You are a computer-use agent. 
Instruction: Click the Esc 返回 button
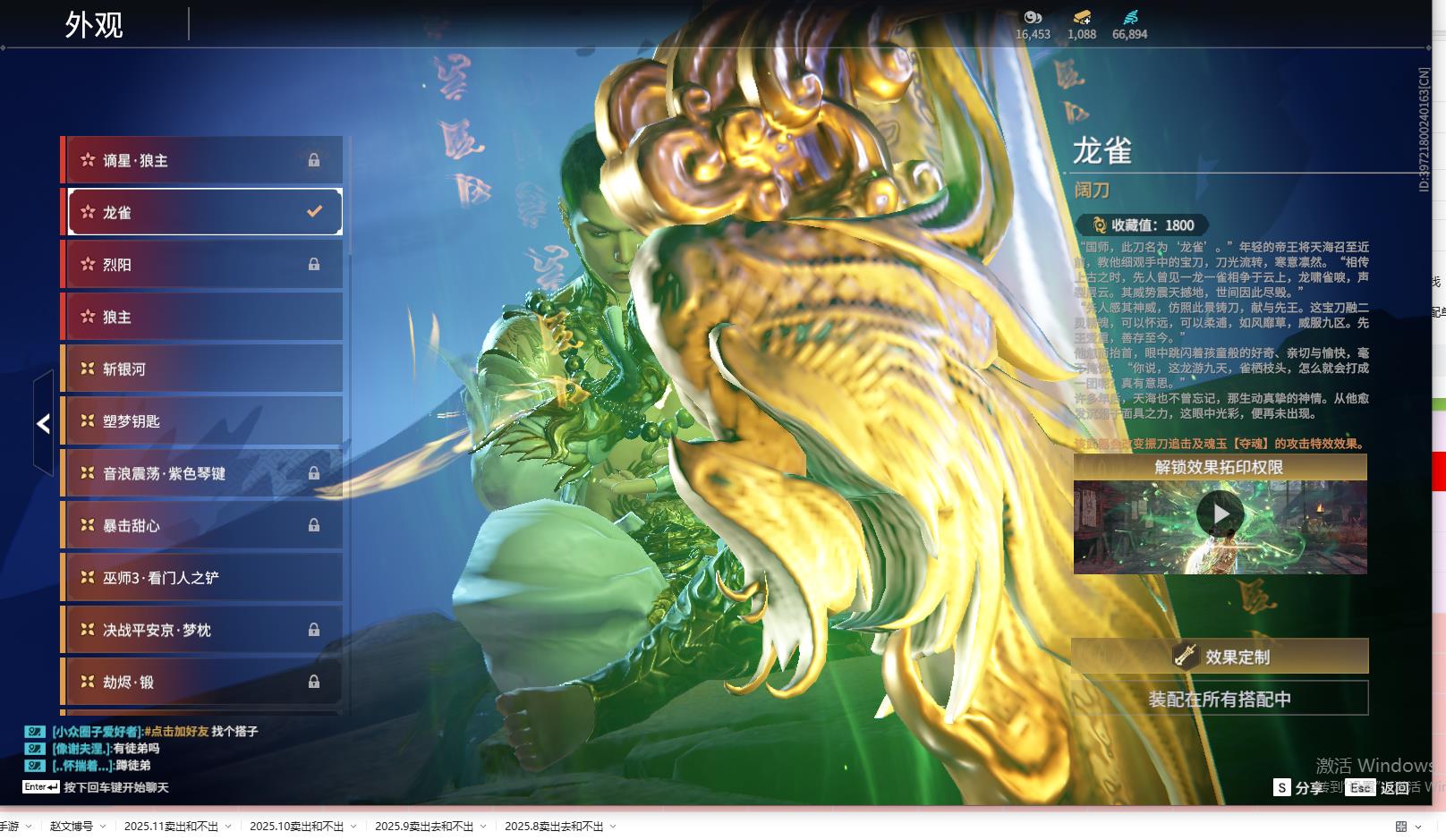(1379, 788)
